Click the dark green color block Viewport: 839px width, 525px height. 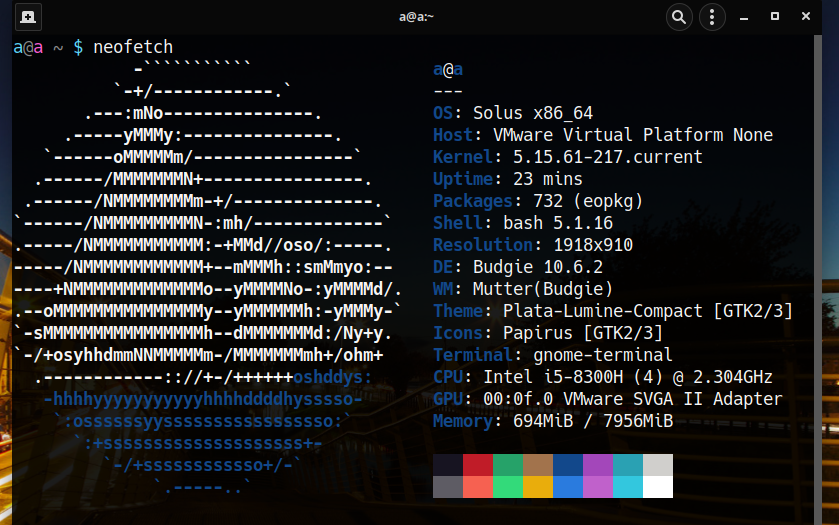(x=508, y=465)
